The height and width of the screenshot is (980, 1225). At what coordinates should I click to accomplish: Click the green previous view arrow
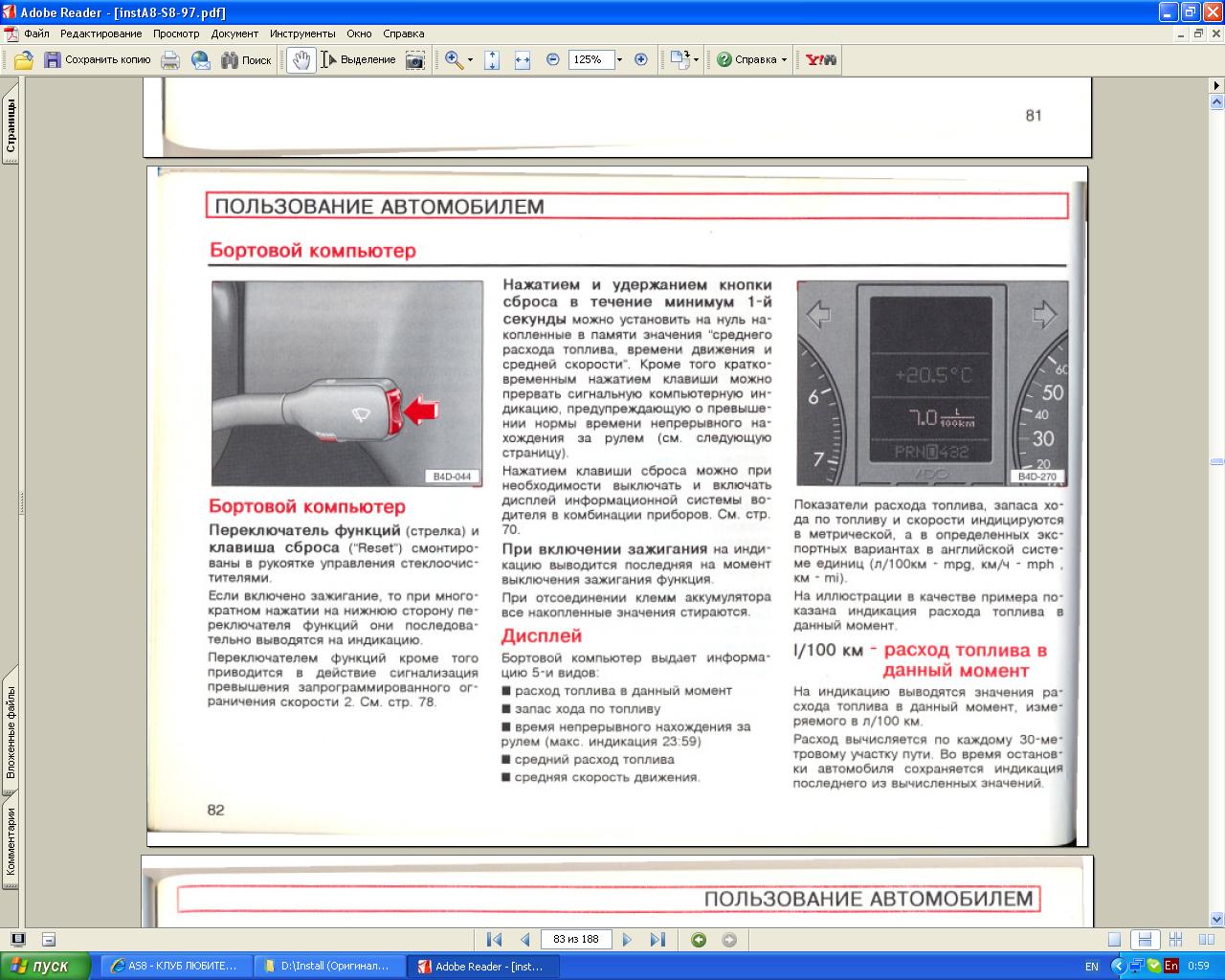tap(699, 940)
